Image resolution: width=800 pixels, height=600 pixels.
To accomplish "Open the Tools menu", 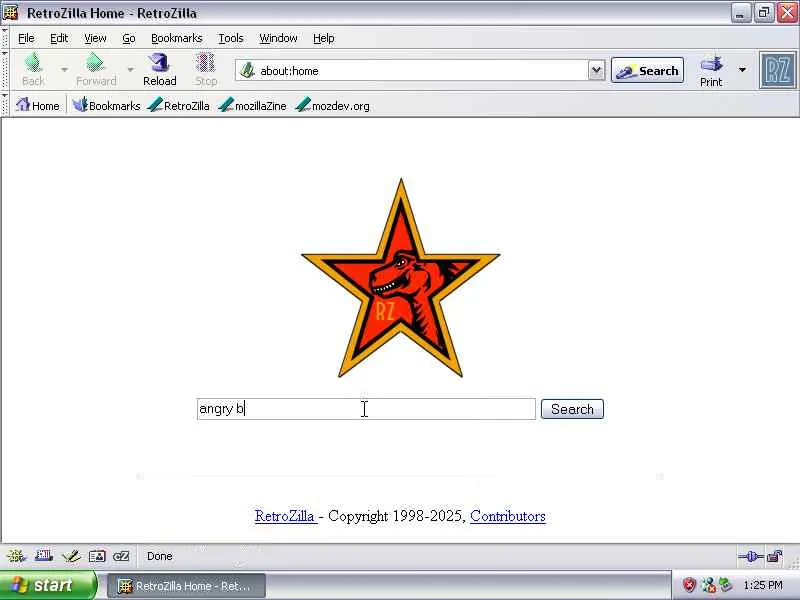I will click(x=231, y=38).
